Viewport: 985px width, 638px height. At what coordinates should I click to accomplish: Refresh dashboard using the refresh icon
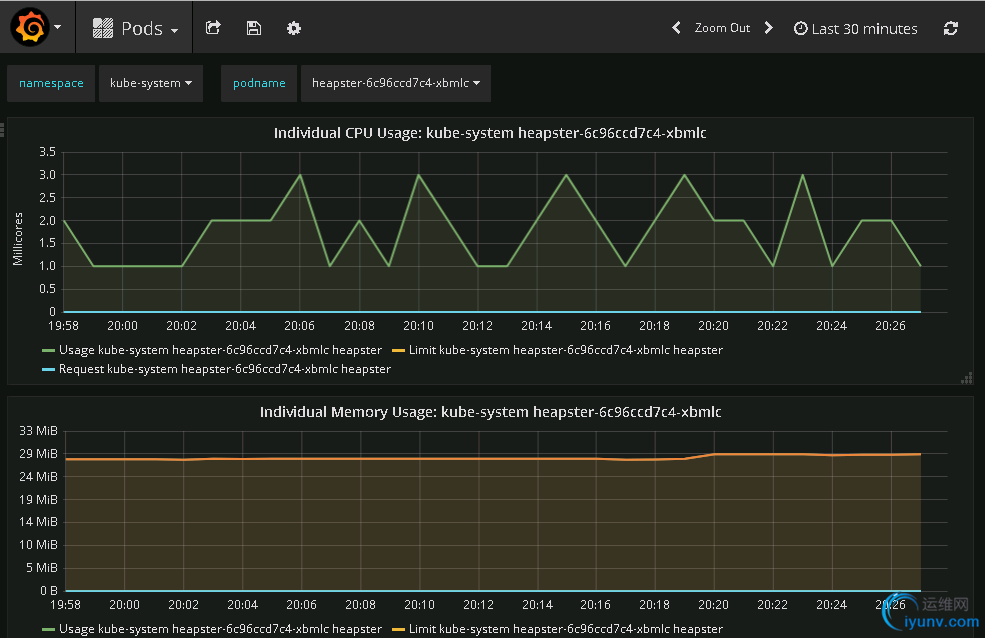tap(951, 29)
